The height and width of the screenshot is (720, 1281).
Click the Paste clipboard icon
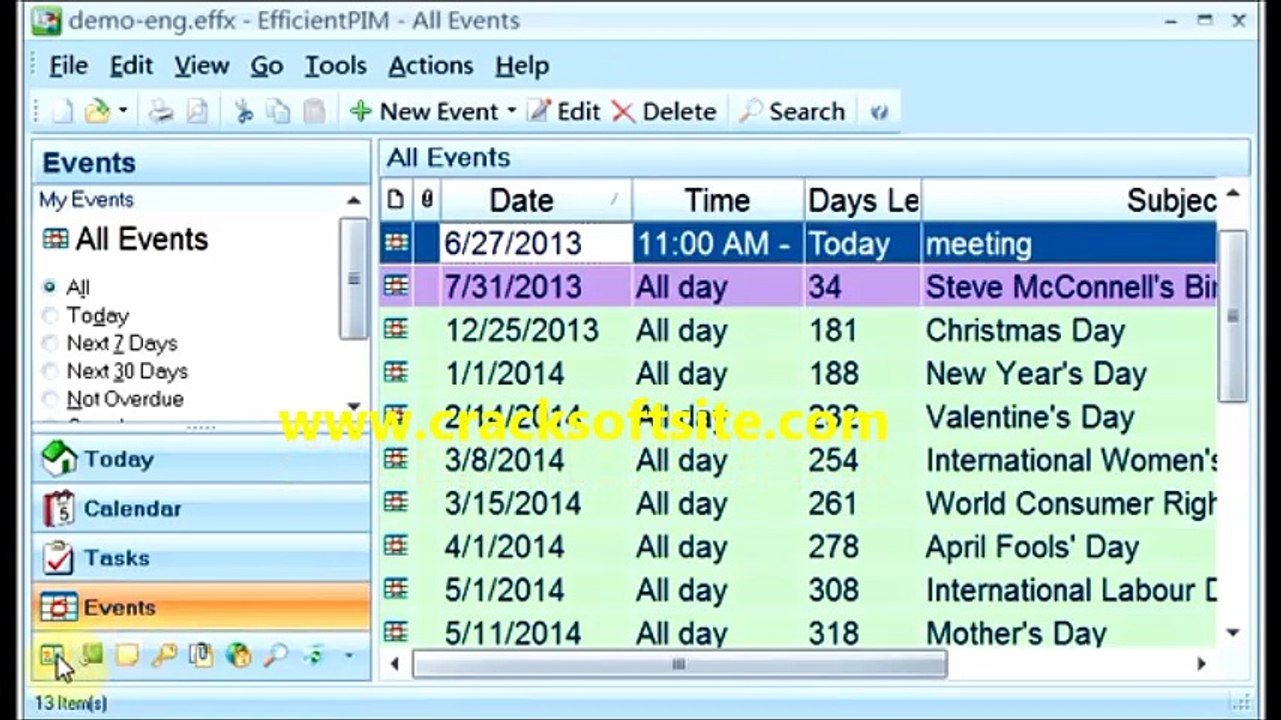314,111
